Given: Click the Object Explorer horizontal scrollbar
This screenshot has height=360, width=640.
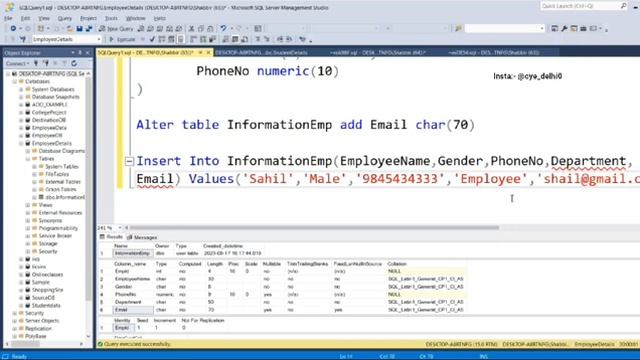Looking at the screenshot, I should pyautogui.click(x=25, y=344).
